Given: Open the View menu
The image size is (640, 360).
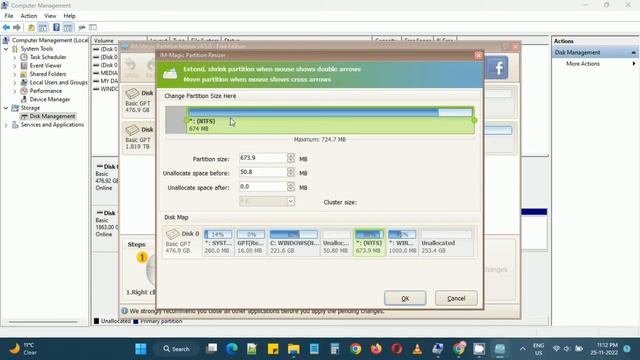Looking at the screenshot, I should click(x=50, y=16).
